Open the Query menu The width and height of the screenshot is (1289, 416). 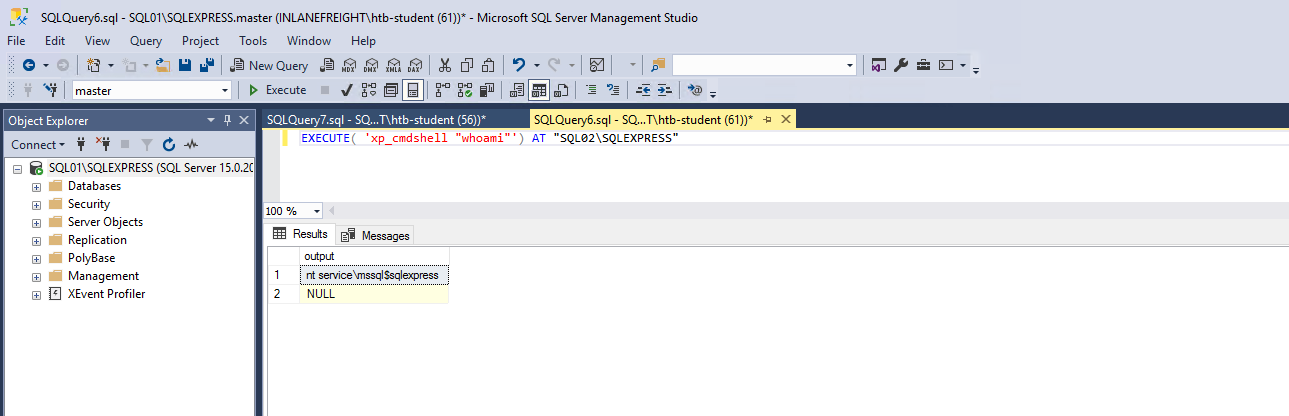tap(146, 41)
